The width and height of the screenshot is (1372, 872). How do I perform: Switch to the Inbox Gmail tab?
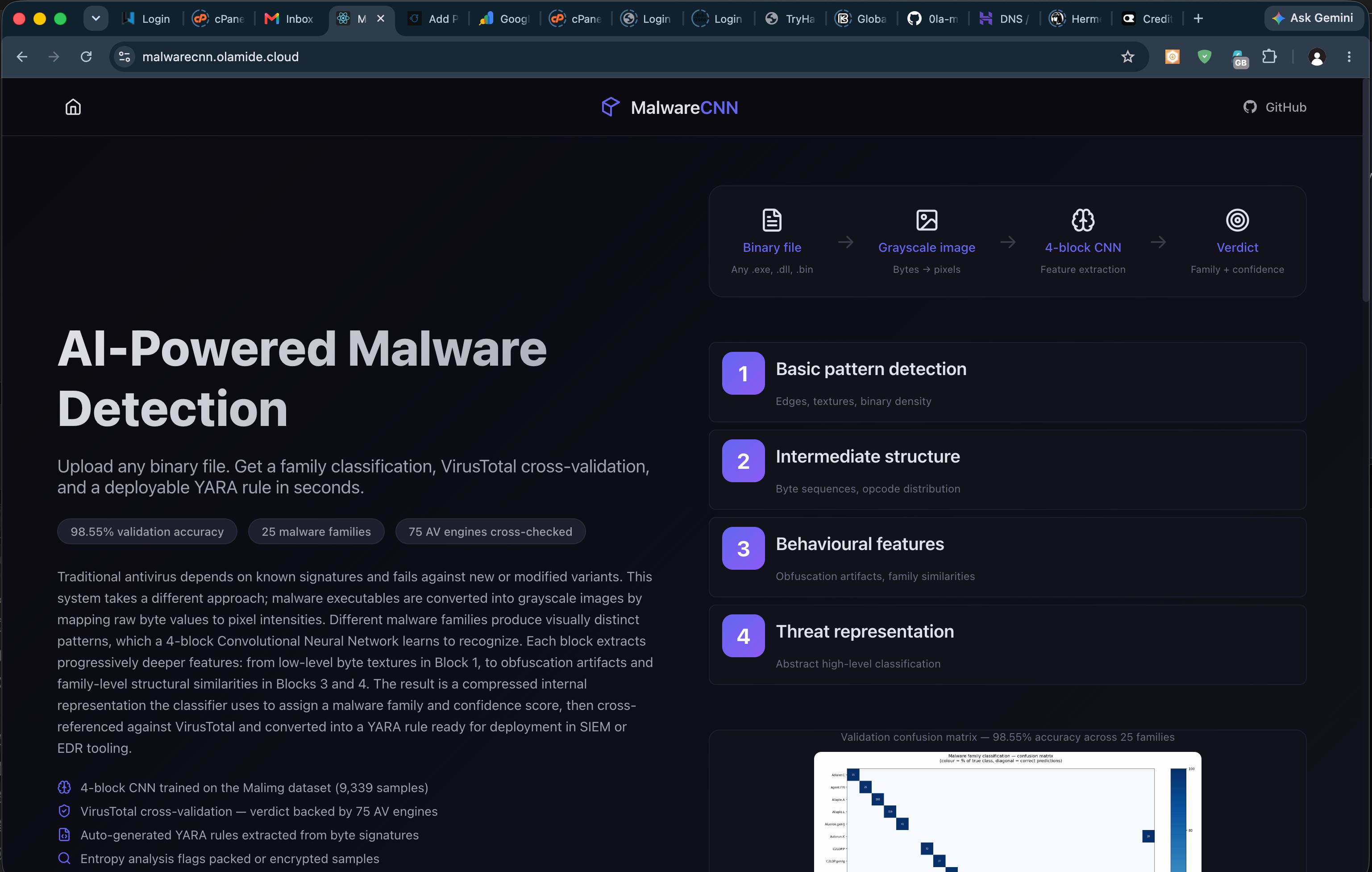pos(290,18)
